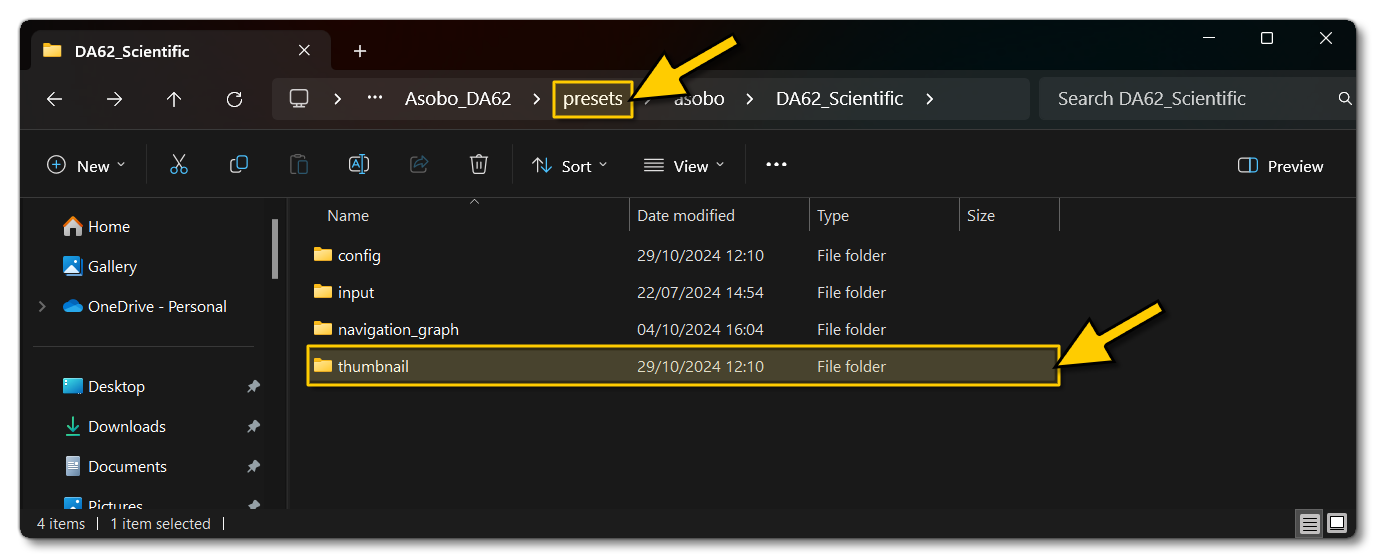Click the navigation_graph folder icon

pos(322,328)
